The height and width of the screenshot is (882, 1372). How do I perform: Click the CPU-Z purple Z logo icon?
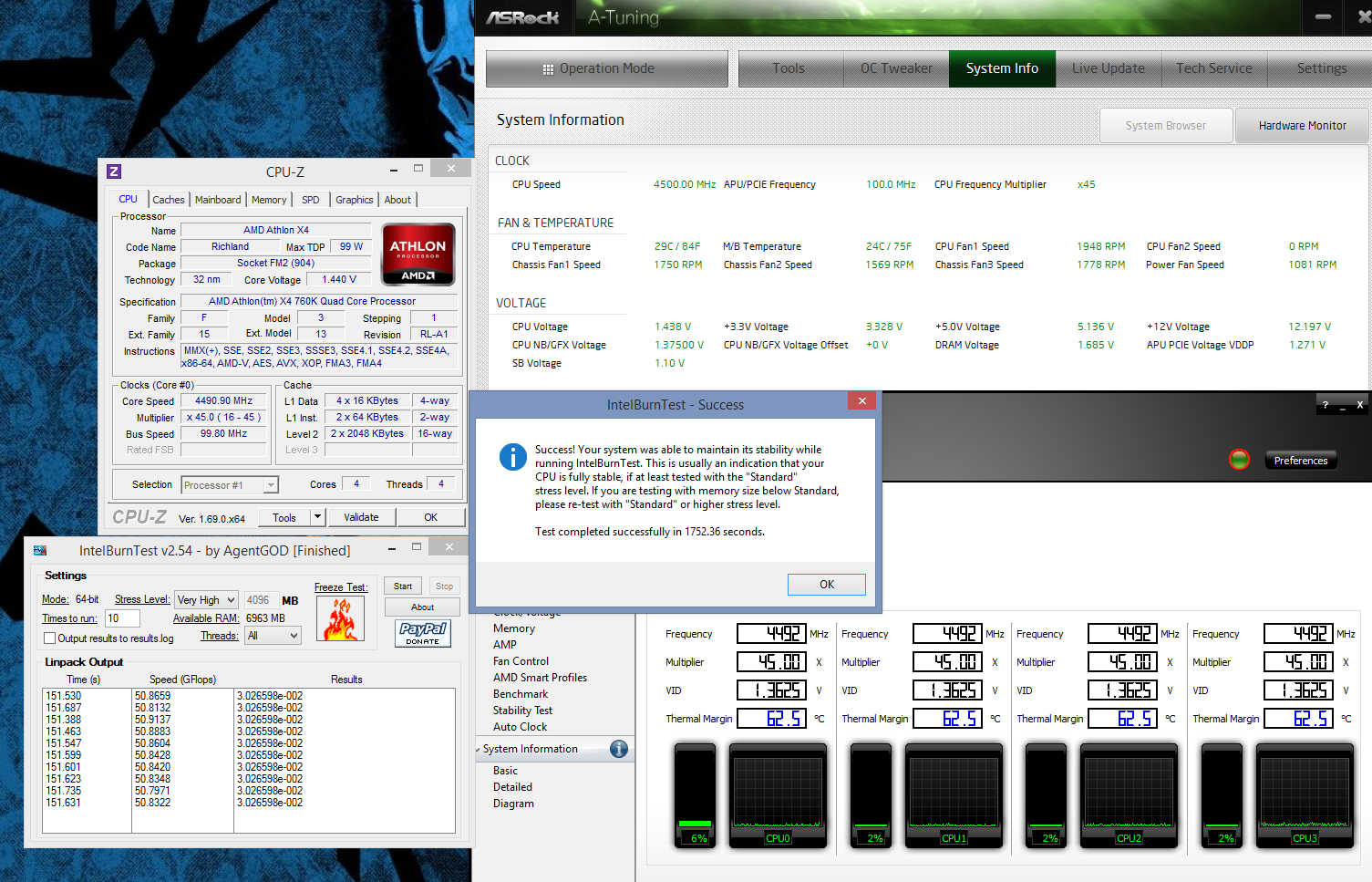(114, 171)
